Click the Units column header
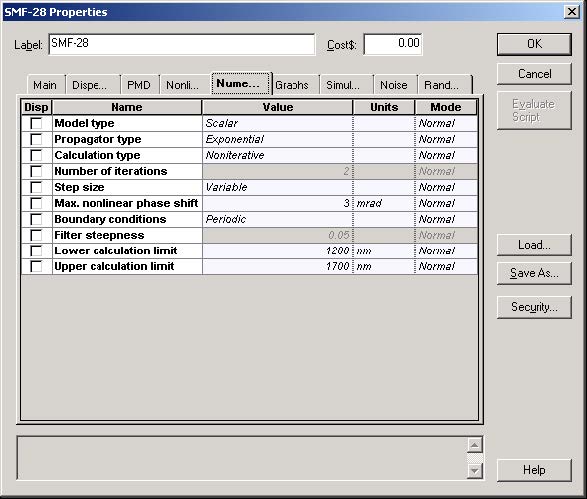Image resolution: width=587 pixels, height=499 pixels. pos(384,107)
